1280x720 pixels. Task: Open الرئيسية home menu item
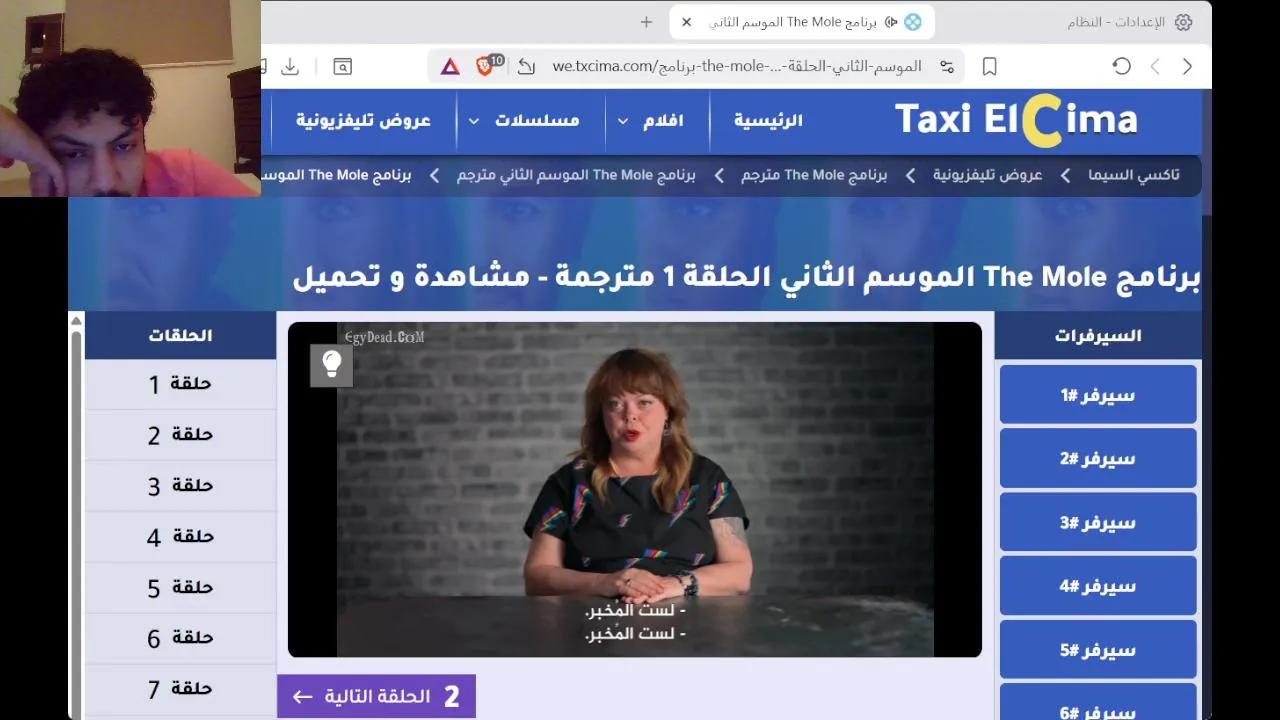click(x=768, y=120)
